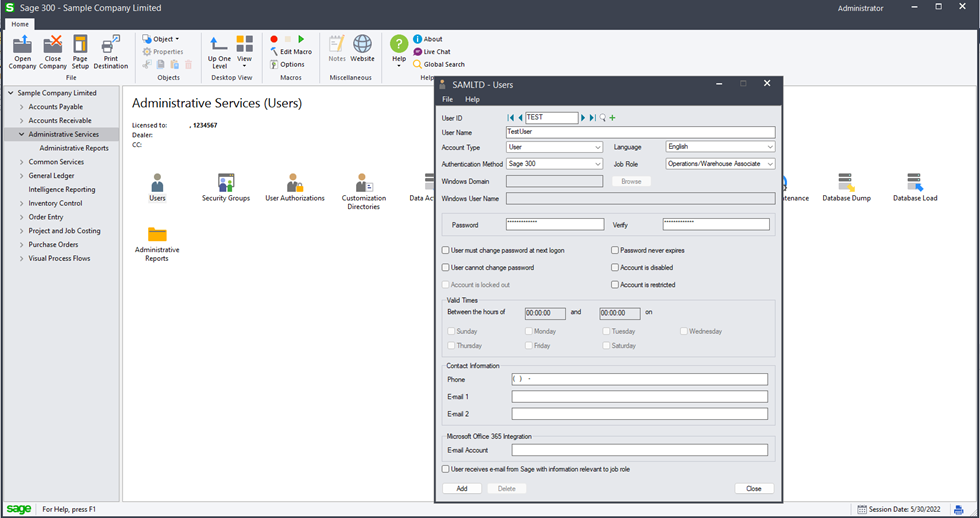Open the User Authorizations icon
Viewport: 980px width, 518px height.
click(x=294, y=184)
